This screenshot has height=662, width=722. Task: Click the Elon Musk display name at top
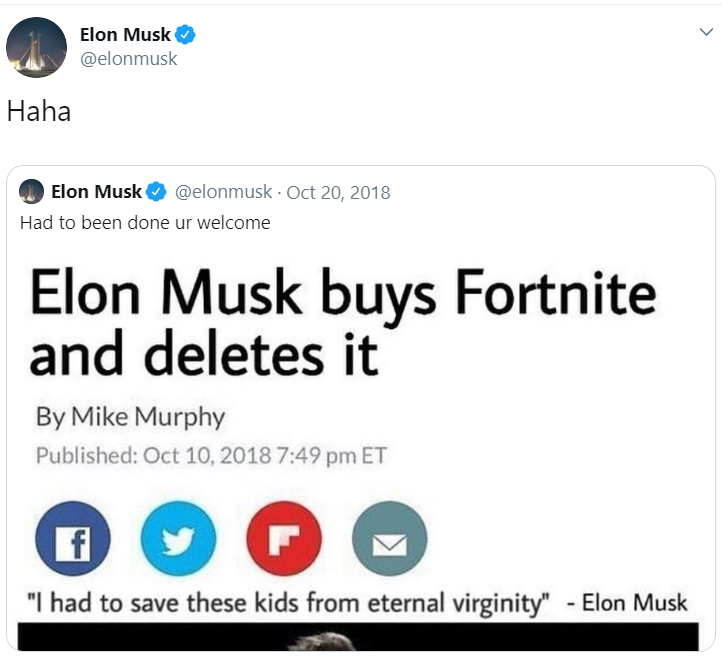click(125, 35)
